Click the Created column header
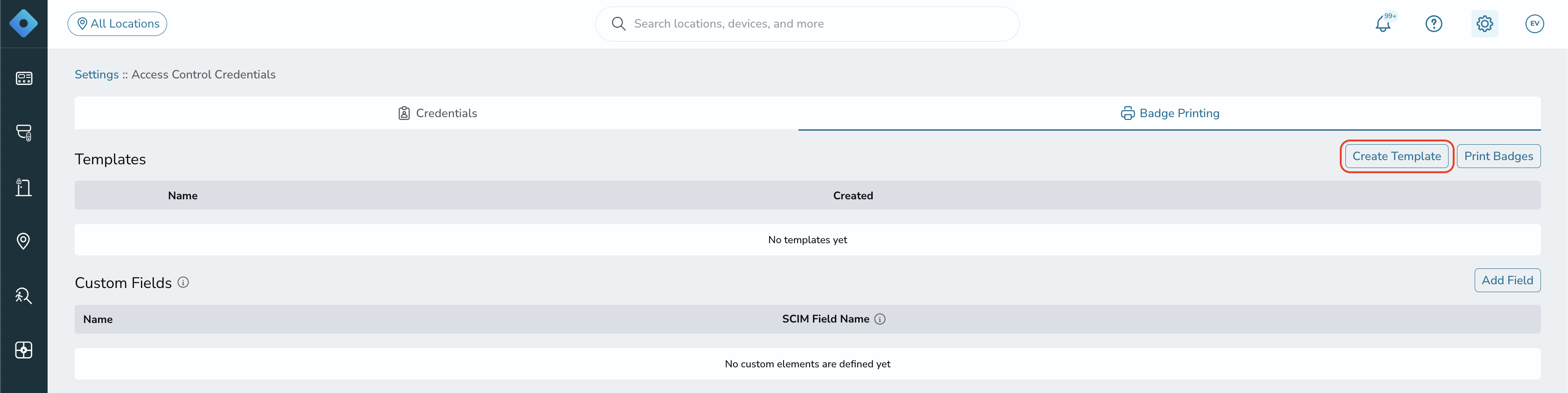 coord(853,195)
